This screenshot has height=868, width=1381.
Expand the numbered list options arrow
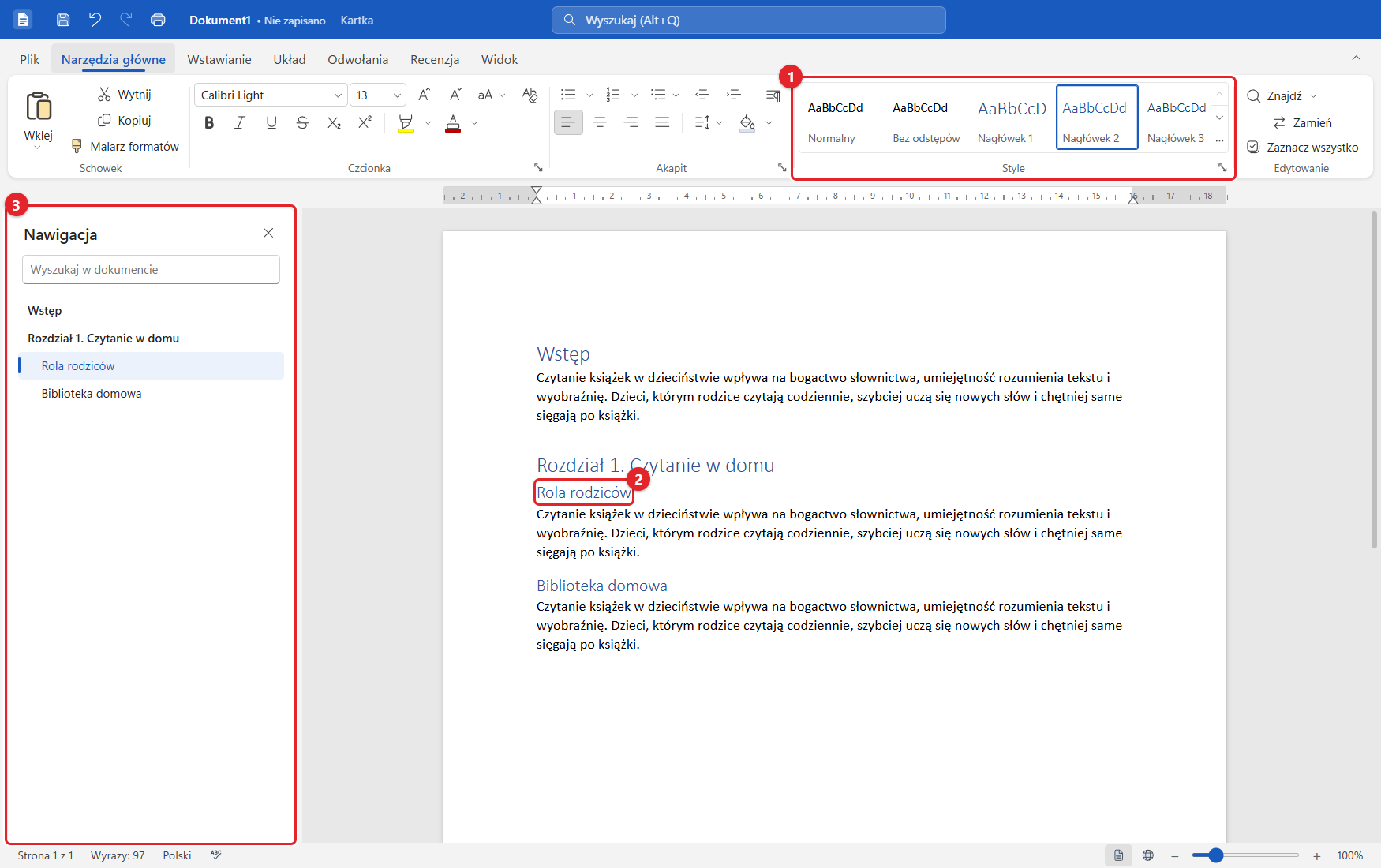[x=634, y=95]
